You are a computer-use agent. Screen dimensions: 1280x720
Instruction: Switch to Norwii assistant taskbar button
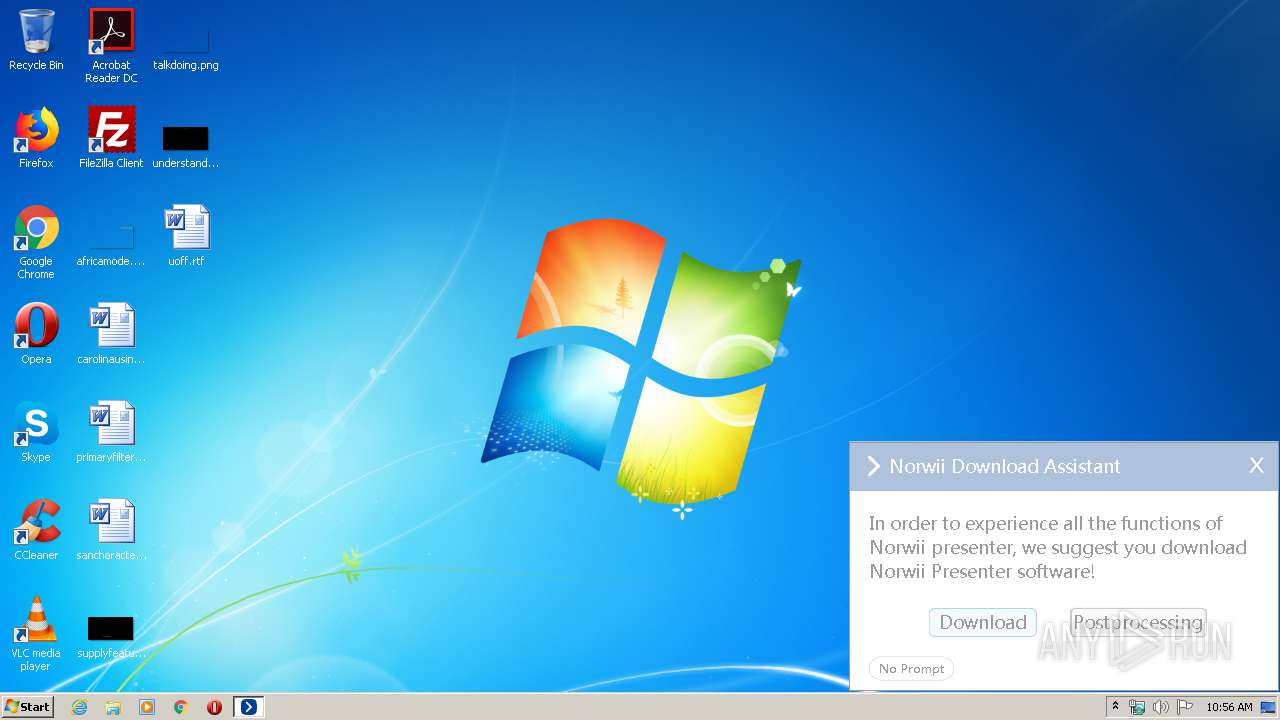pos(248,707)
